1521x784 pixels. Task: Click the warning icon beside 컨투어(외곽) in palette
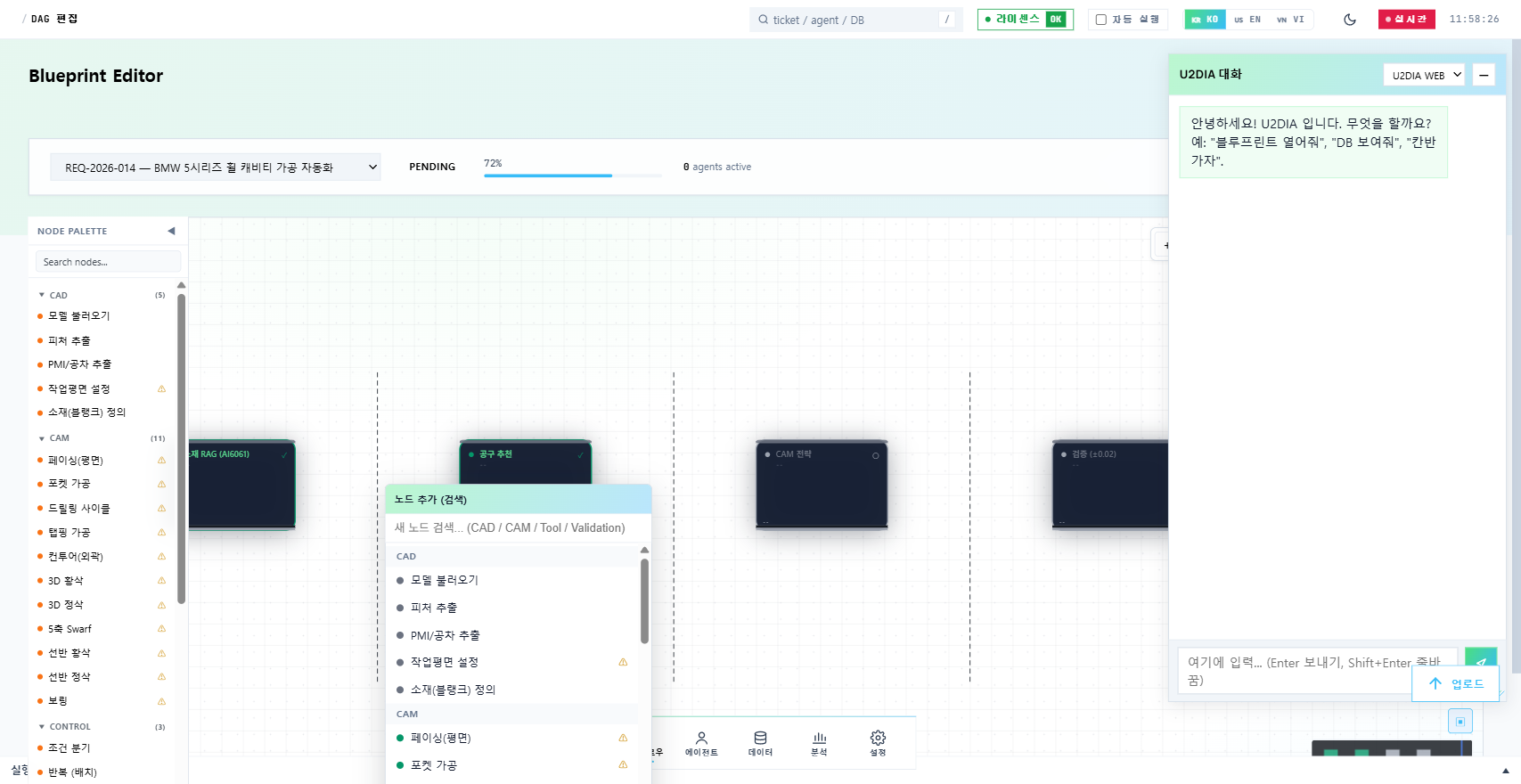tap(161, 557)
